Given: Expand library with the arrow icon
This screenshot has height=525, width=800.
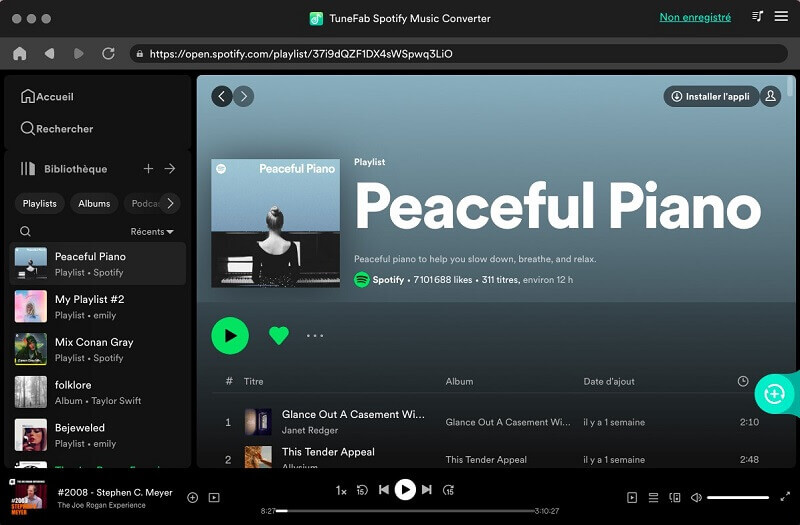Looking at the screenshot, I should coord(170,168).
